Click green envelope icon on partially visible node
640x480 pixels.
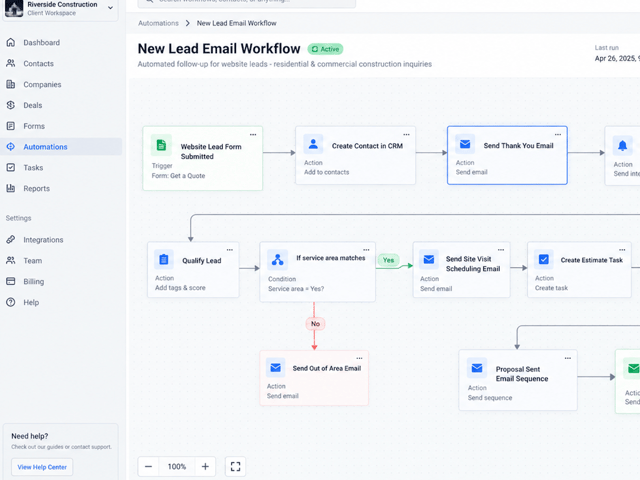[632, 369]
